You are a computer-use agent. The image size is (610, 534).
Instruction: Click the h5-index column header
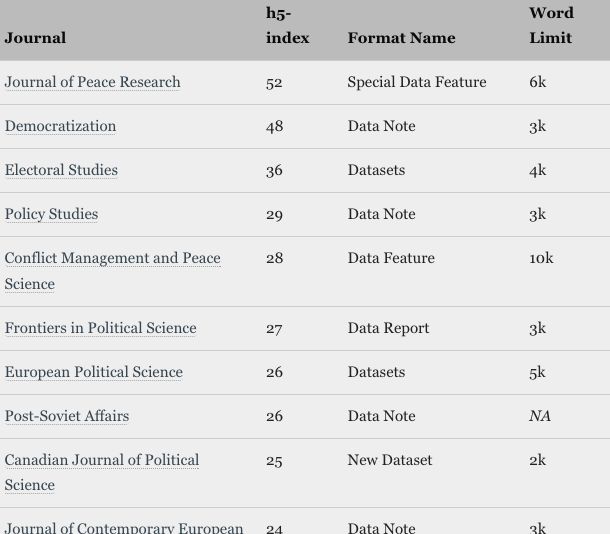[x=287, y=26]
